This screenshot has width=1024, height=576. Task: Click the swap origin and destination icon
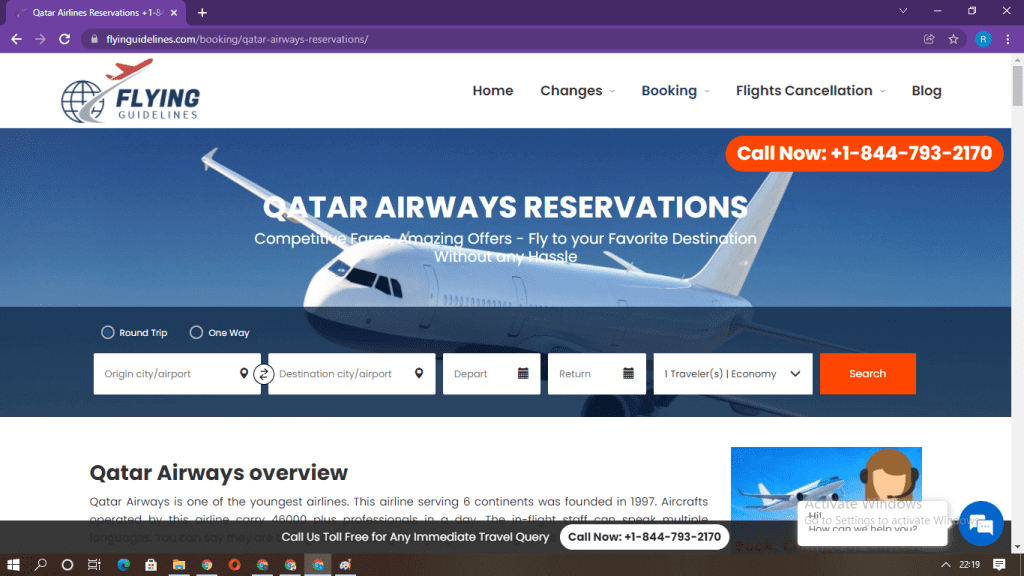click(x=264, y=374)
